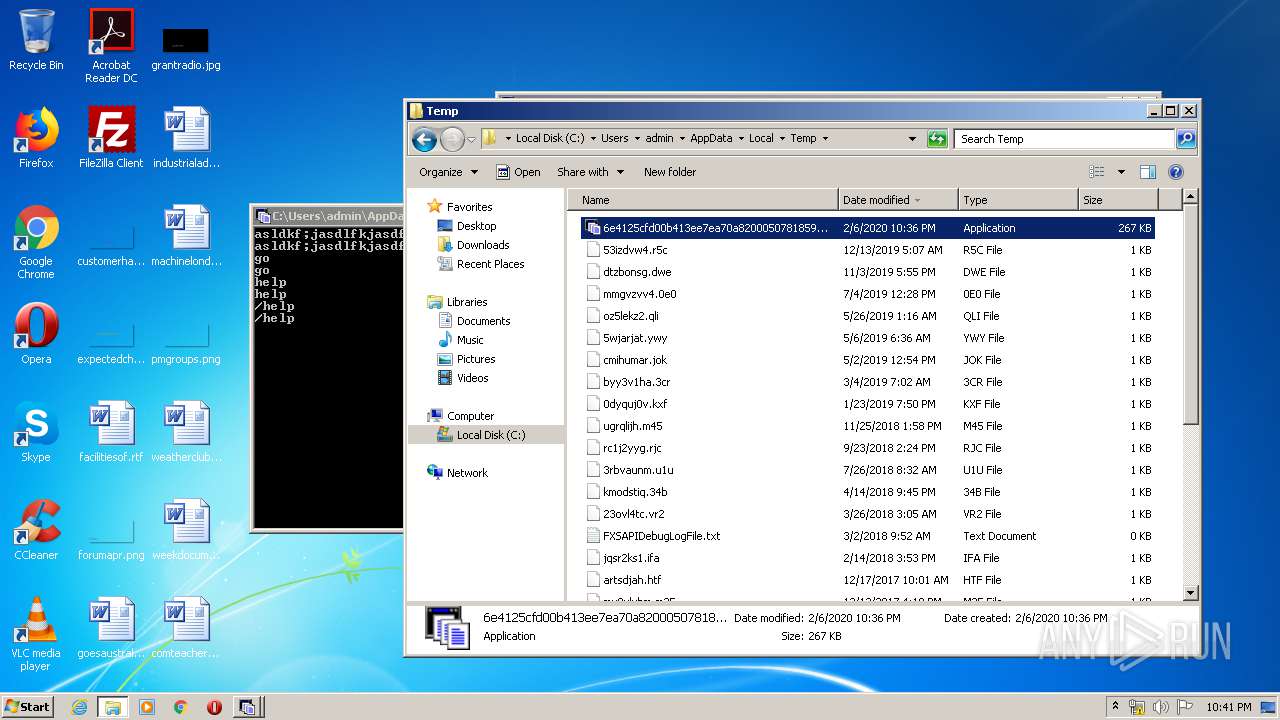This screenshot has width=1280, height=720.
Task: Launch Firefox from the desktop
Action: click(36, 138)
